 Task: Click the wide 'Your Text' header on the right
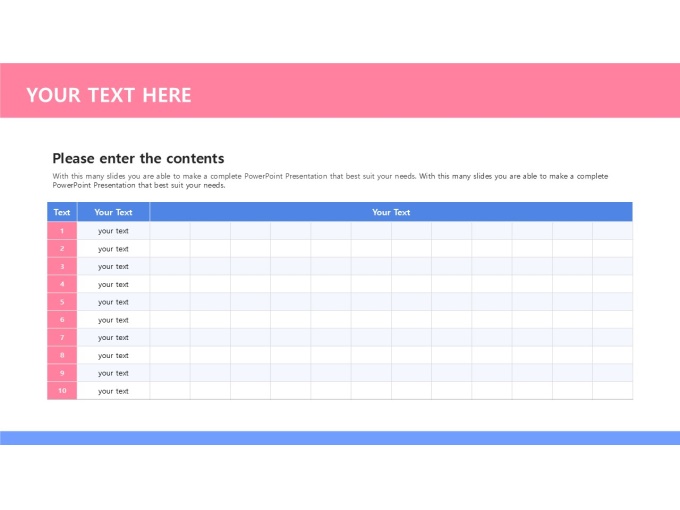391,212
